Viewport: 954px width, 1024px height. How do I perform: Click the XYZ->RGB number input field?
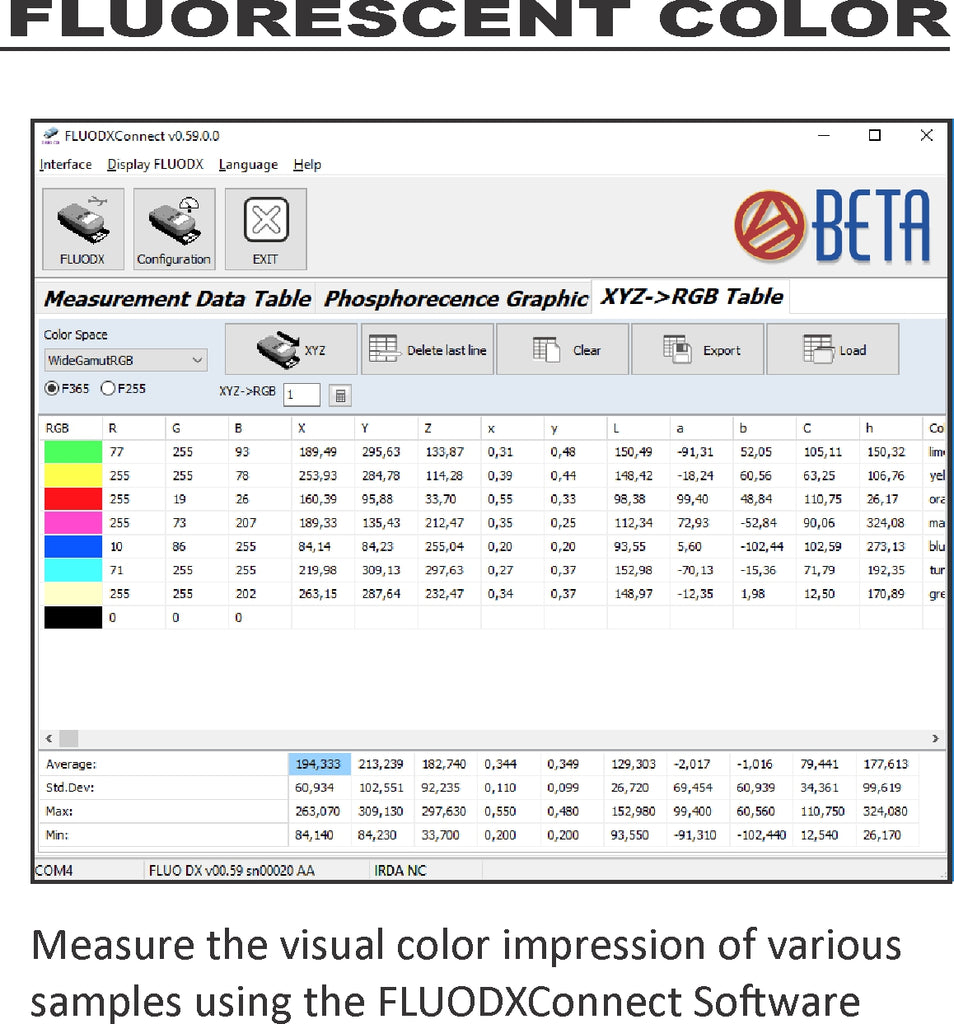click(x=301, y=395)
